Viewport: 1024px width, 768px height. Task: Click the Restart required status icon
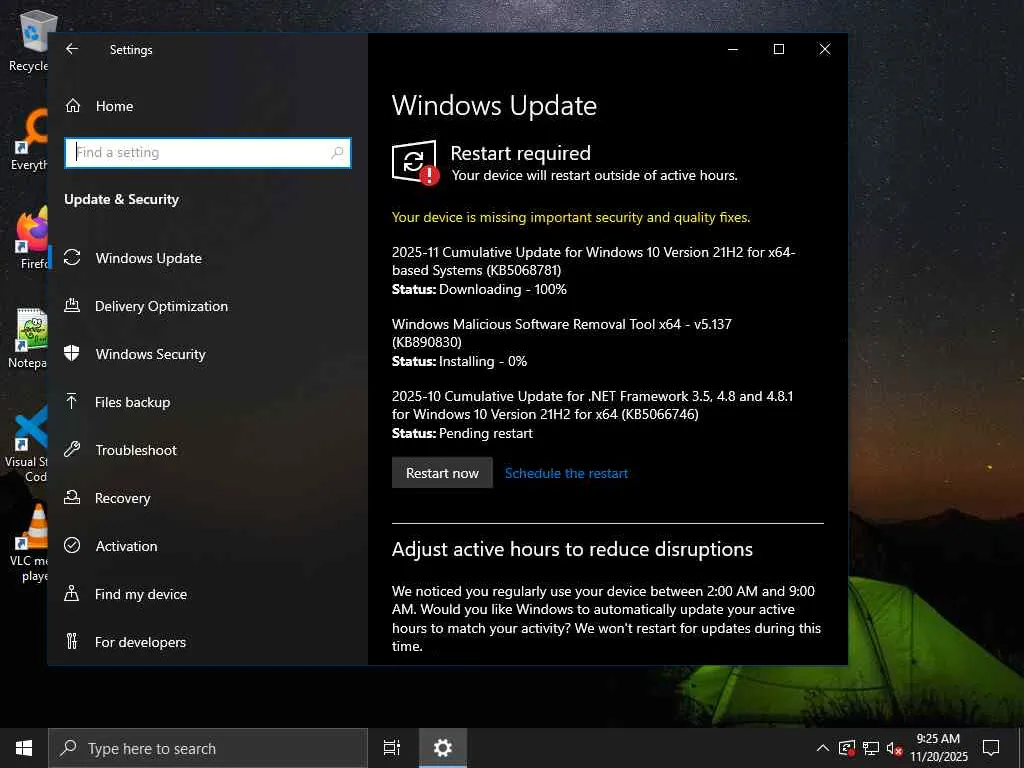click(415, 163)
